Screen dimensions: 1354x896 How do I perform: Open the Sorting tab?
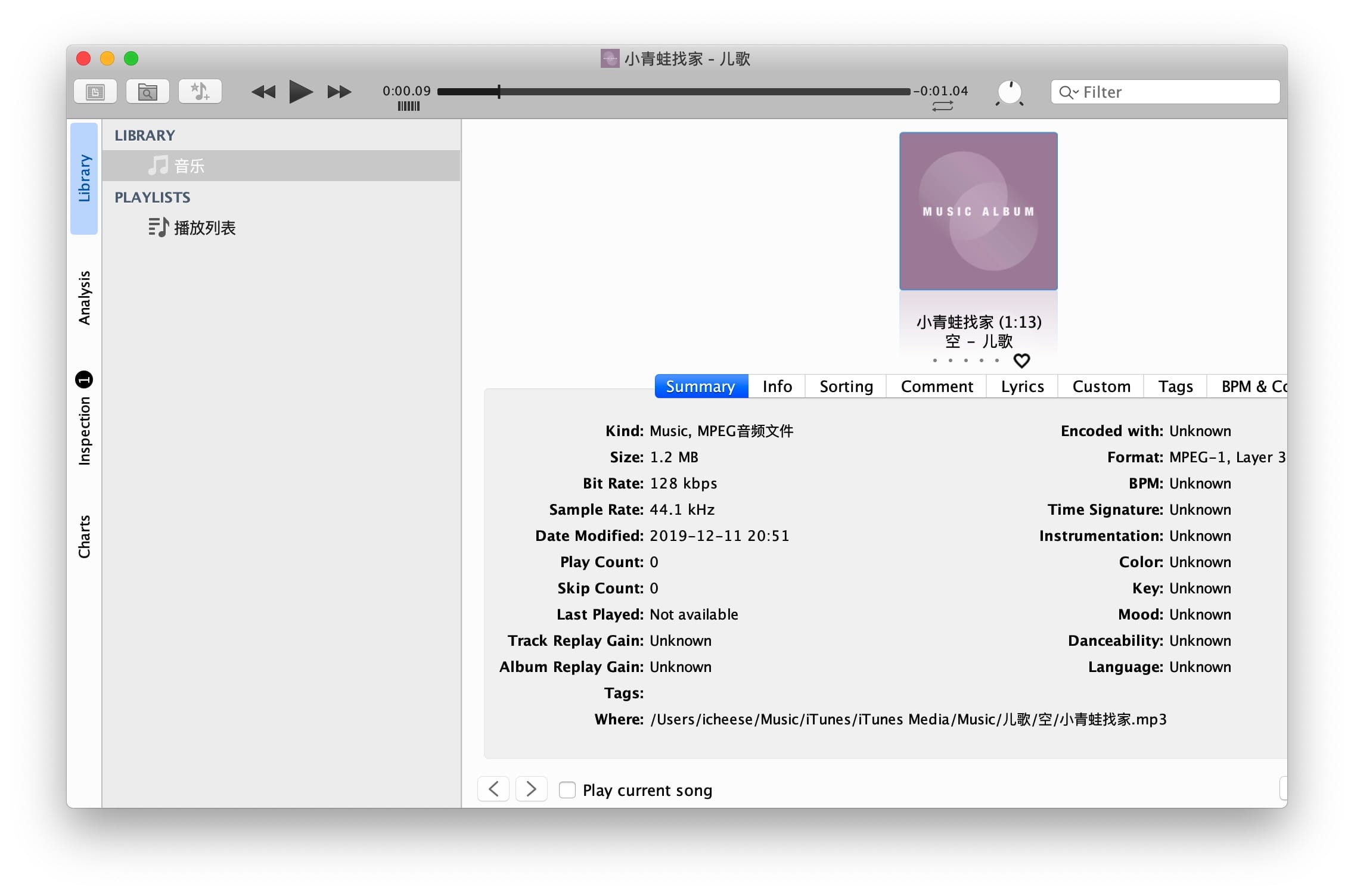pos(846,387)
